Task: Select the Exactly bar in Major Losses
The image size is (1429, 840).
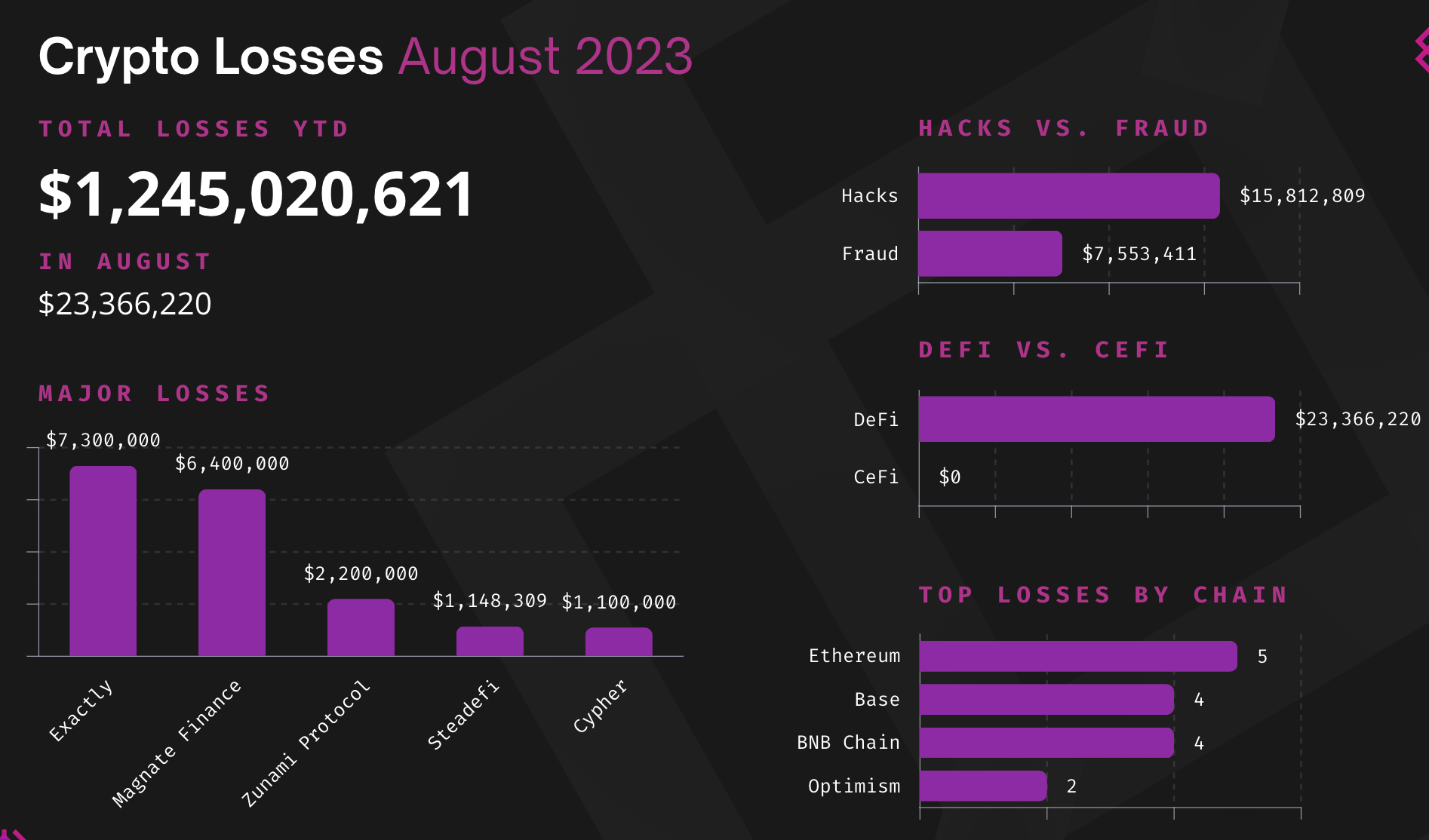Action: pyautogui.click(x=103, y=561)
